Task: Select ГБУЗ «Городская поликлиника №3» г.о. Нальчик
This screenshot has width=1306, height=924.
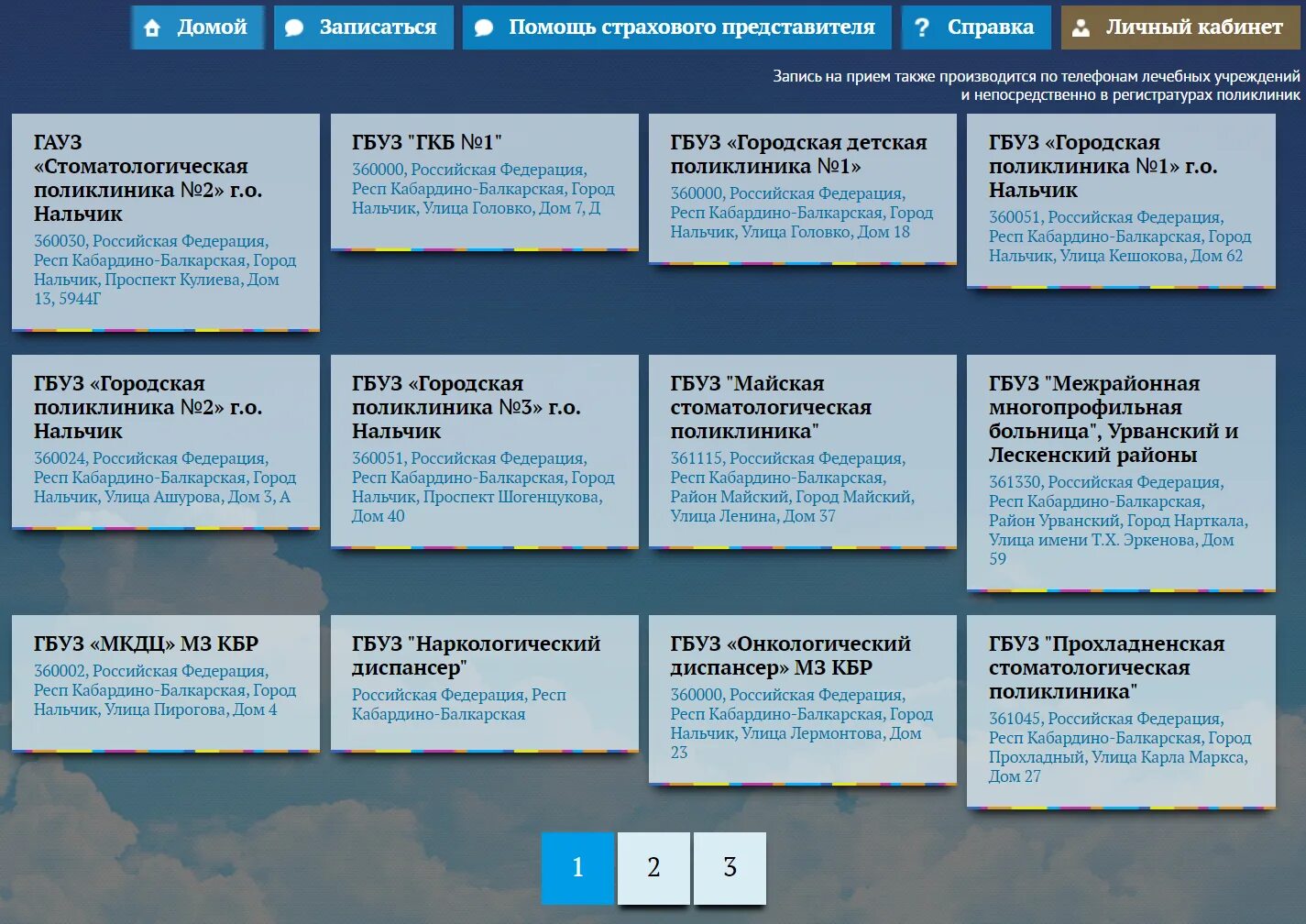Action: tap(484, 452)
